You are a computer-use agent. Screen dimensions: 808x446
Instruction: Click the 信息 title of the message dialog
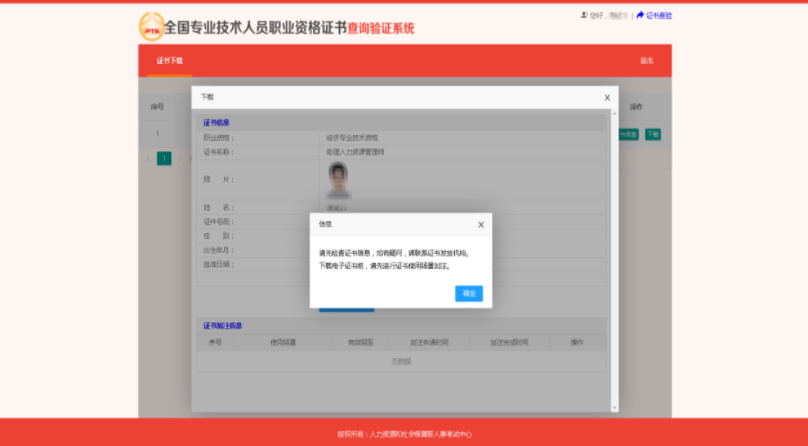pos(325,224)
